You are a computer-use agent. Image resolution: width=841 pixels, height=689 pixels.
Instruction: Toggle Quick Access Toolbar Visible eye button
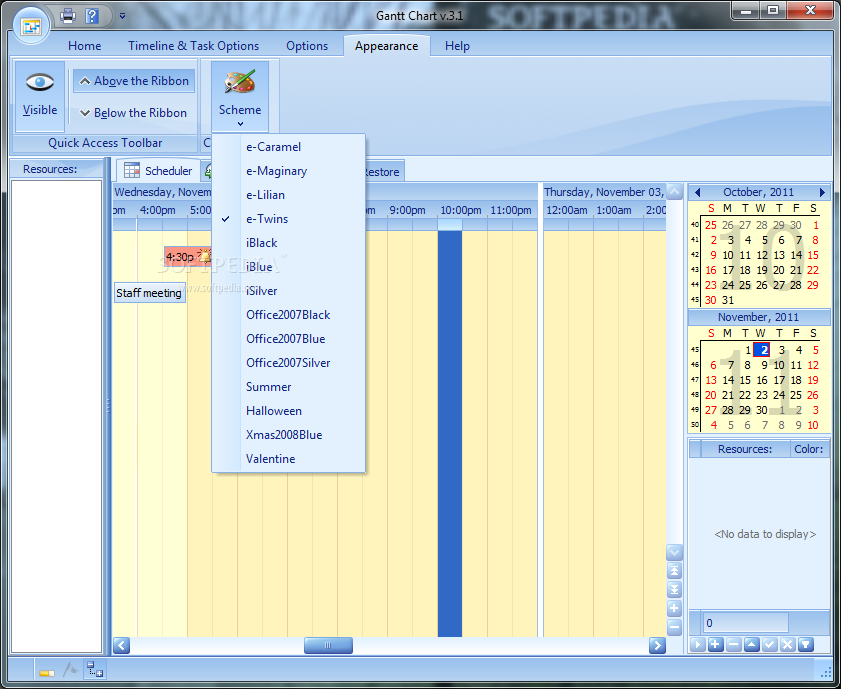(x=40, y=97)
